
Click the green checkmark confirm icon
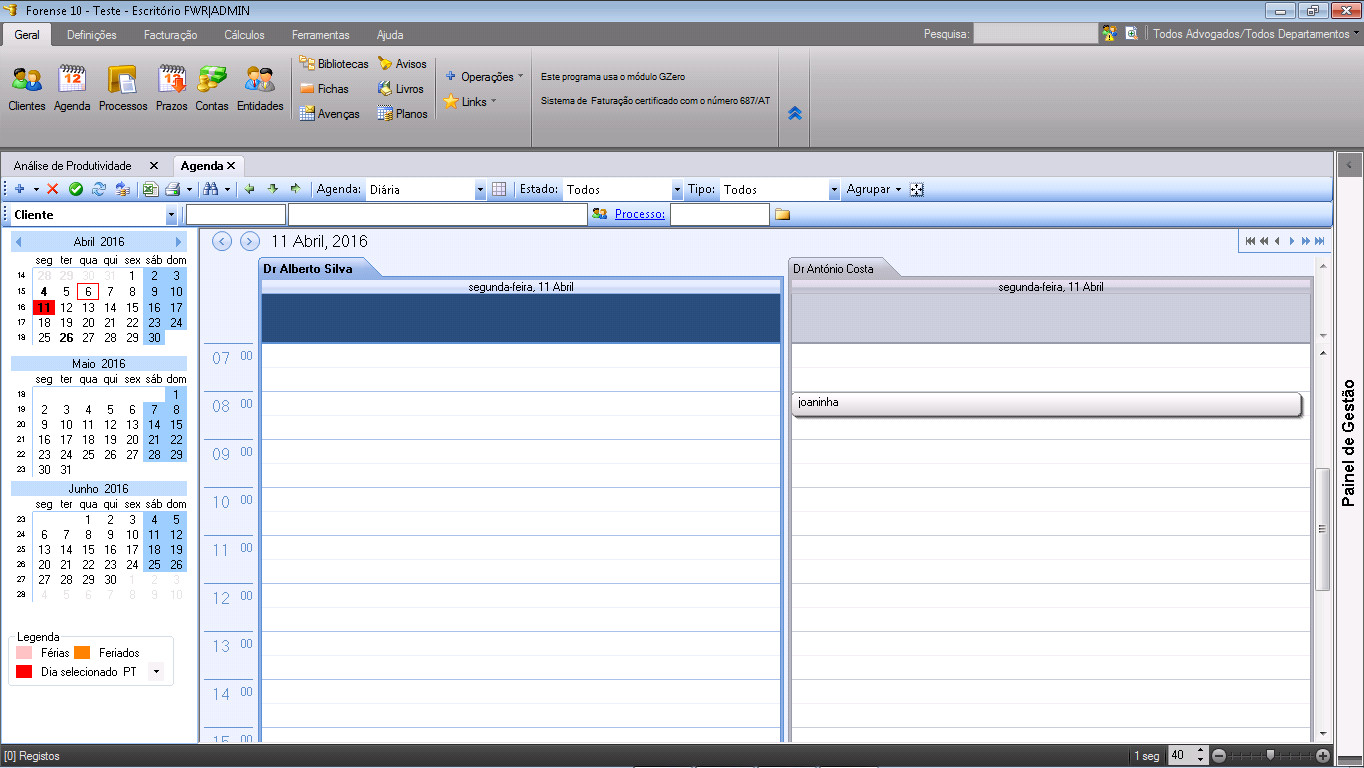76,189
